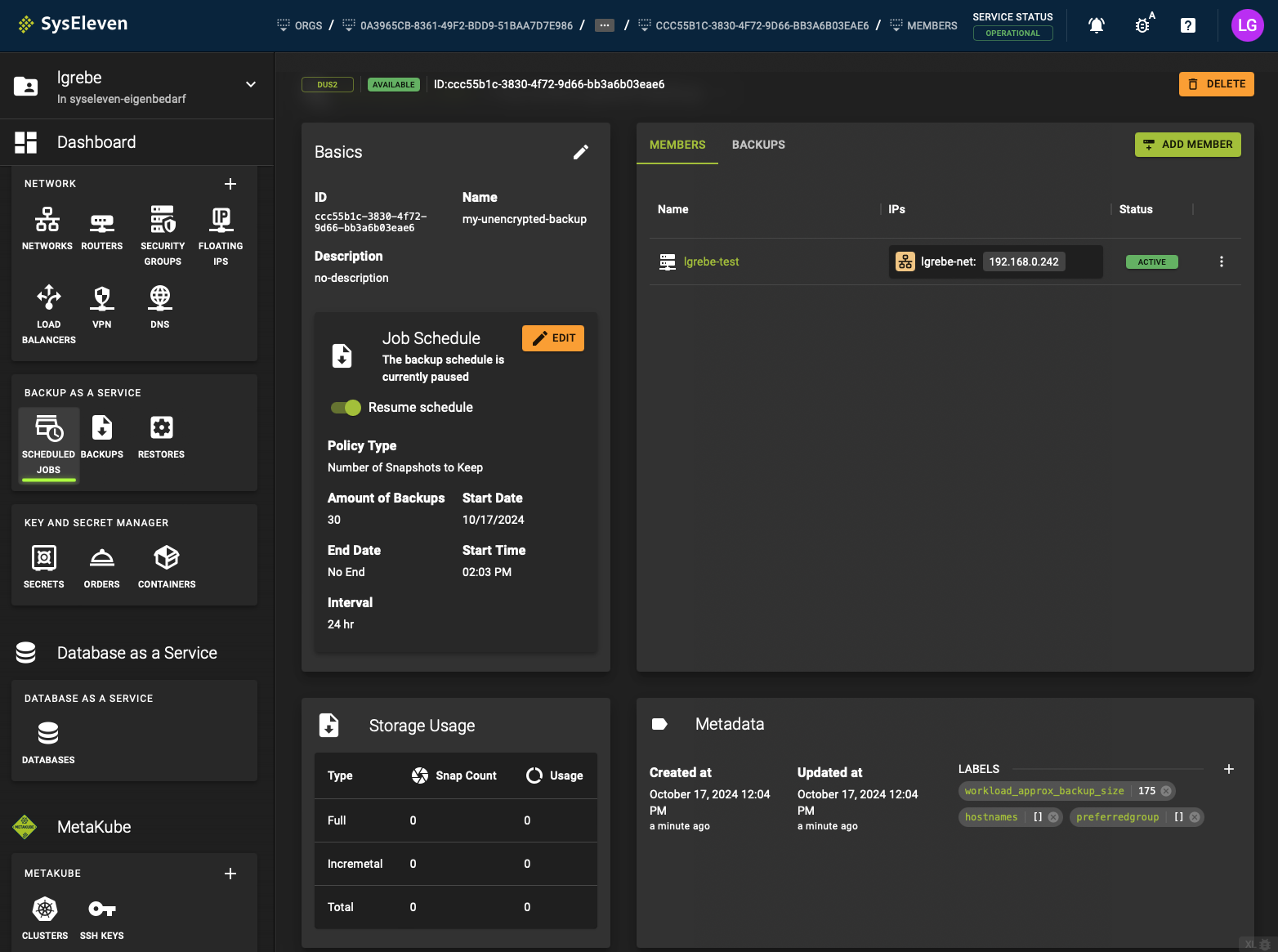Image resolution: width=1278 pixels, height=952 pixels.
Task: Click the Add Member button
Action: pos(1188,145)
